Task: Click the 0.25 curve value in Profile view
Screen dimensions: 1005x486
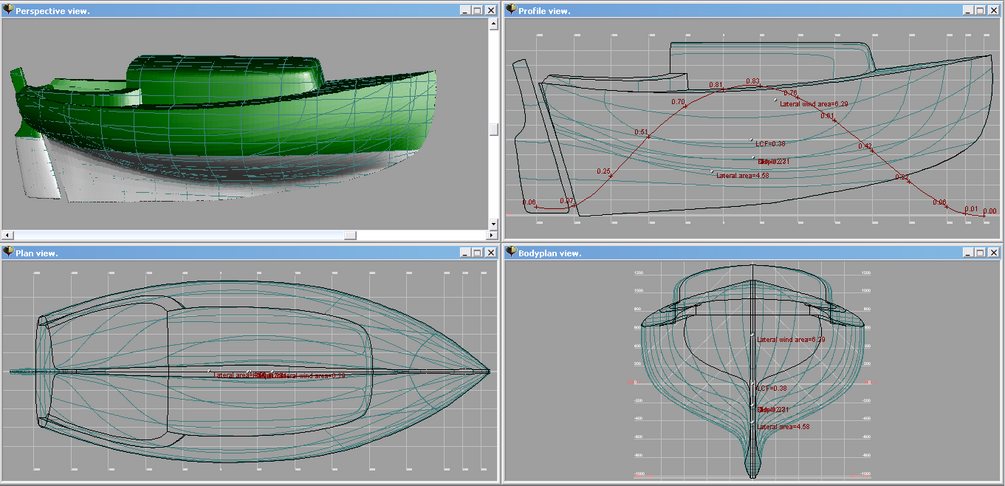Action: (x=603, y=171)
